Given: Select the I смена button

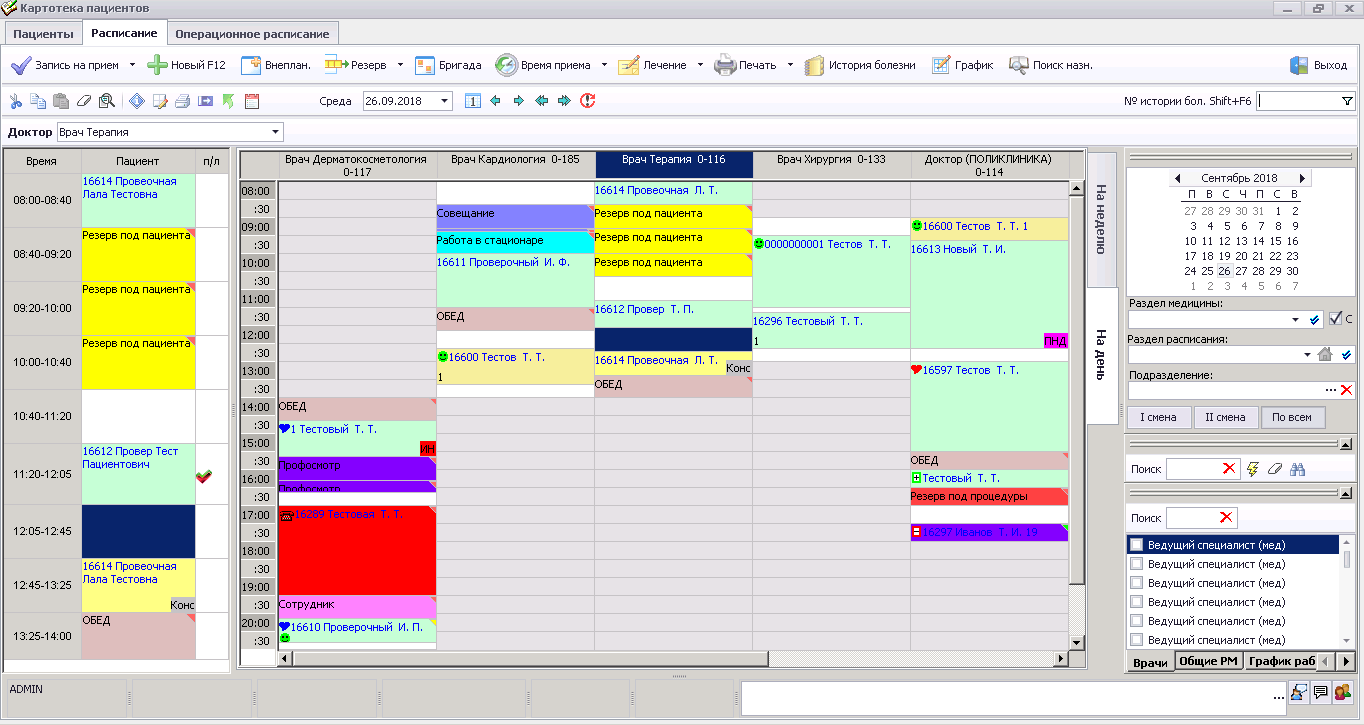Looking at the screenshot, I should pos(1159,417).
